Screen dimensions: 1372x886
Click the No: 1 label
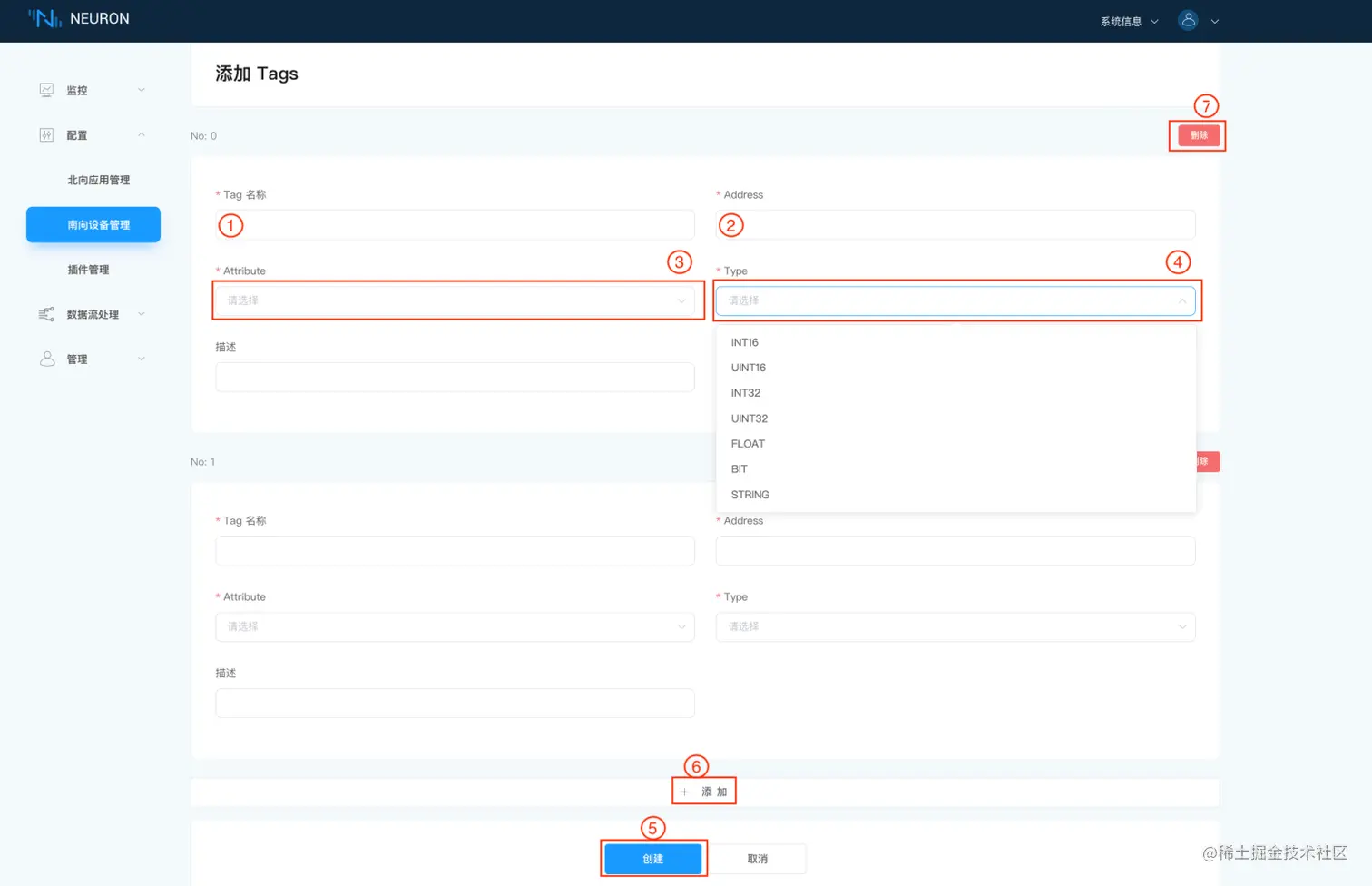pyautogui.click(x=202, y=462)
